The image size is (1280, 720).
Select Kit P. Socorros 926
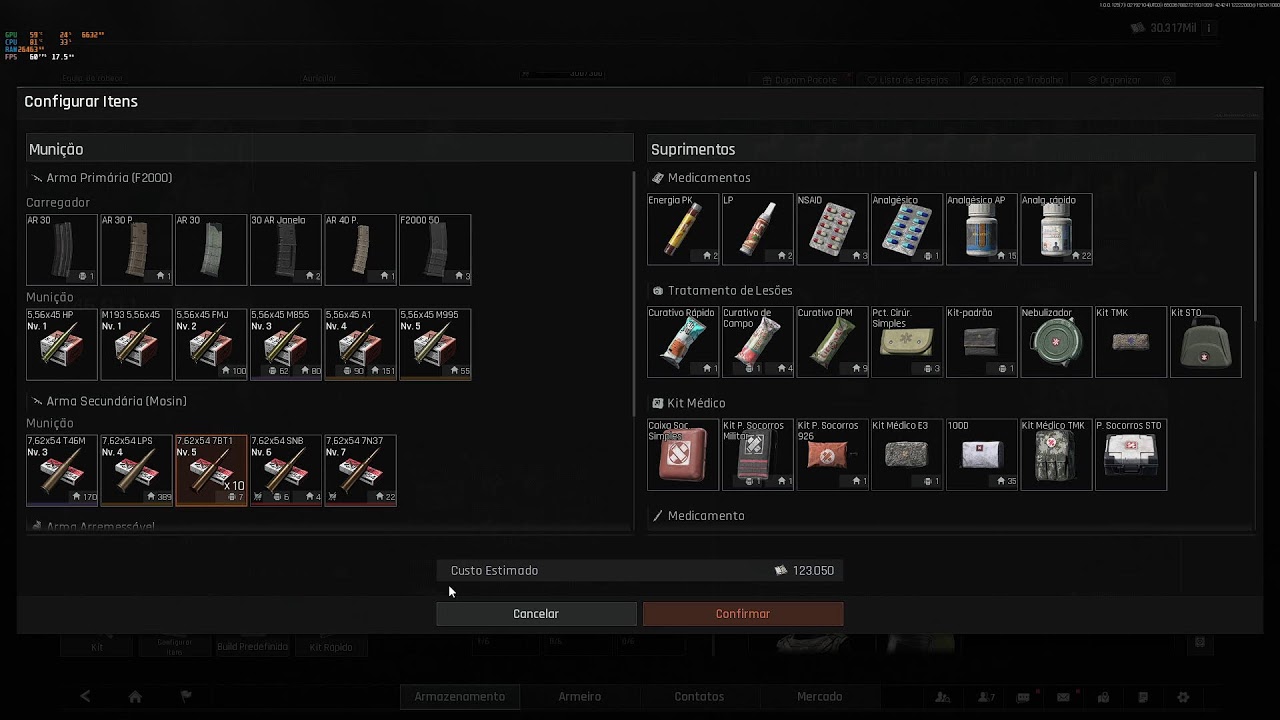pyautogui.click(x=832, y=455)
